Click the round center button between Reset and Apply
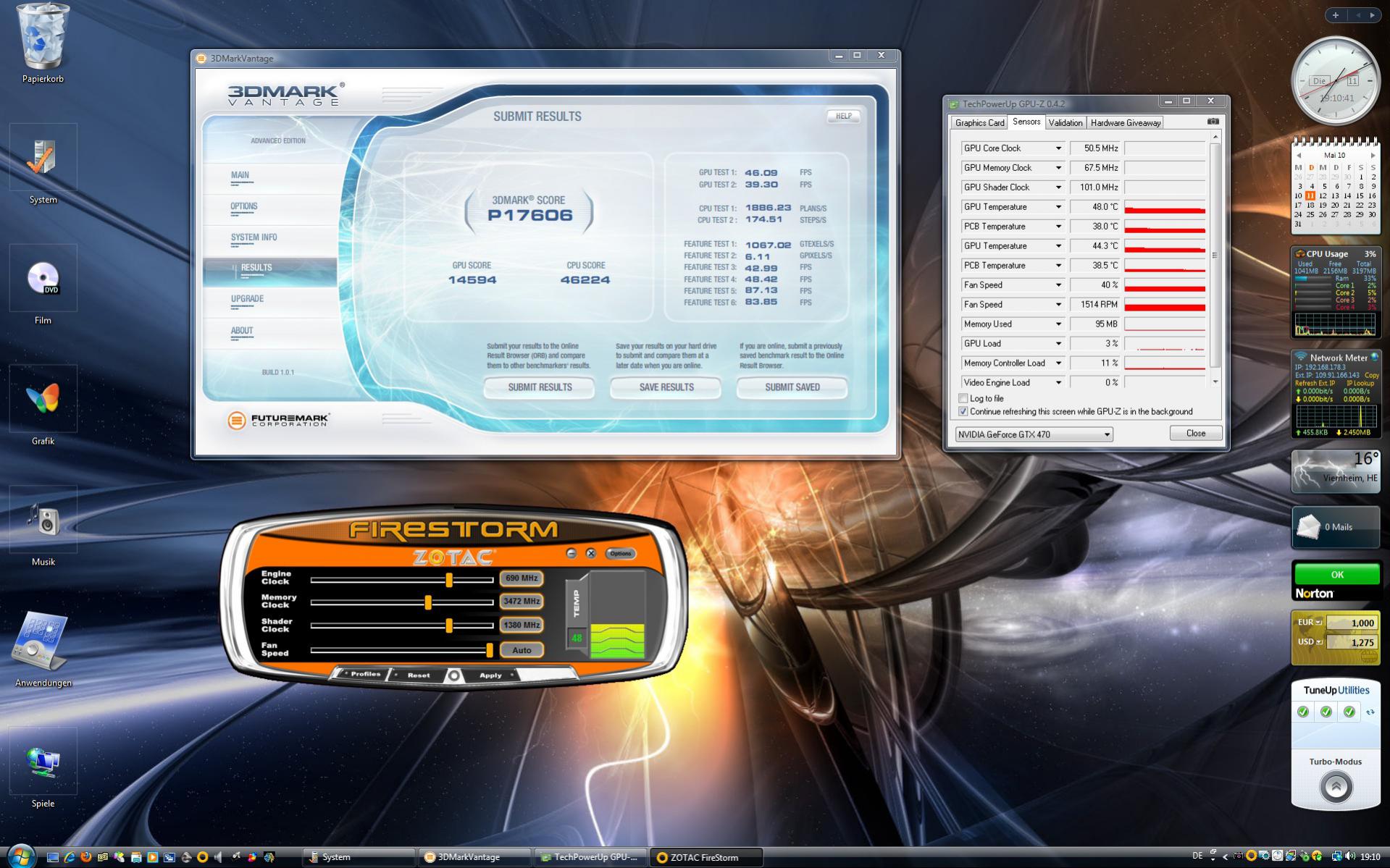Viewport: 1390px width, 868px height. point(454,675)
